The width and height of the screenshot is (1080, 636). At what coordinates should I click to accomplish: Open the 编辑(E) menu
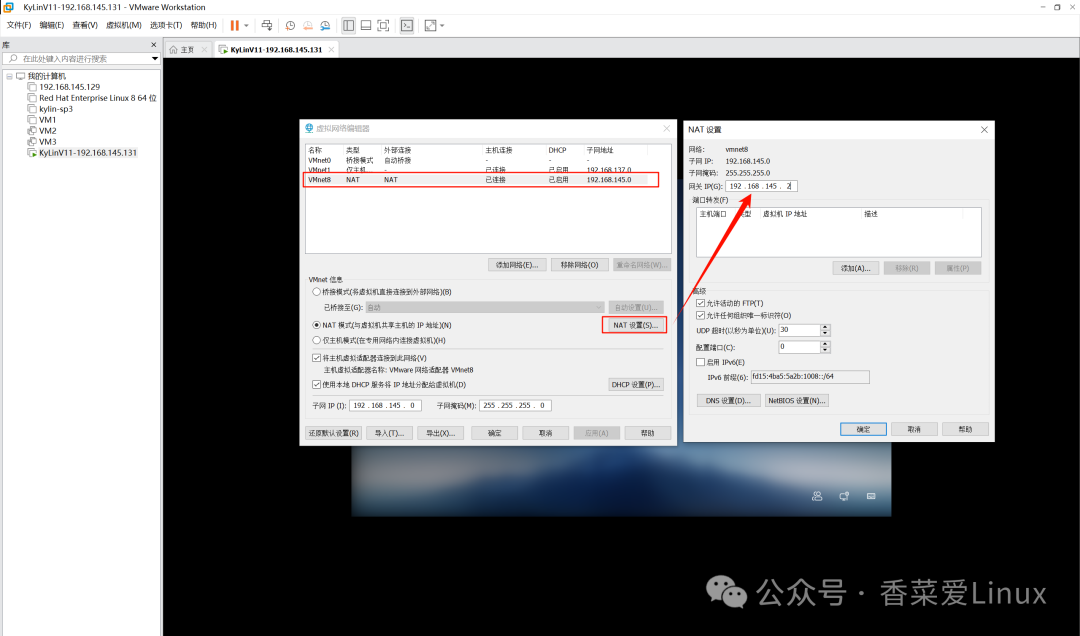(52, 25)
